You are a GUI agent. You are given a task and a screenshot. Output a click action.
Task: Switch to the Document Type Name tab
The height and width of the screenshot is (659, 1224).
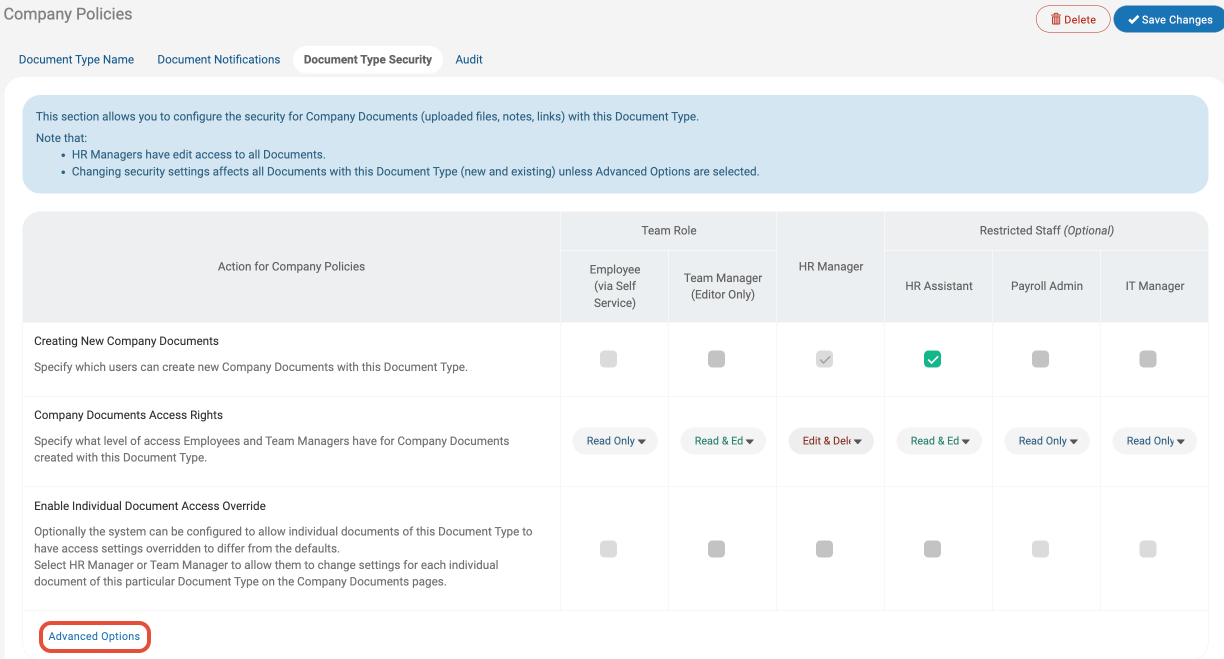point(76,59)
